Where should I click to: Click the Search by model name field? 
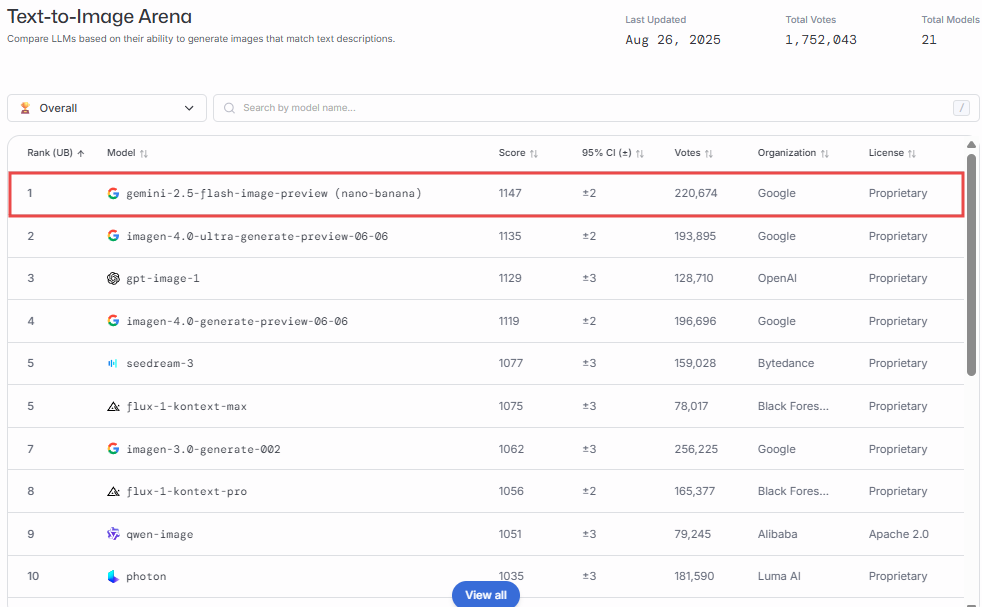pyautogui.click(x=596, y=108)
